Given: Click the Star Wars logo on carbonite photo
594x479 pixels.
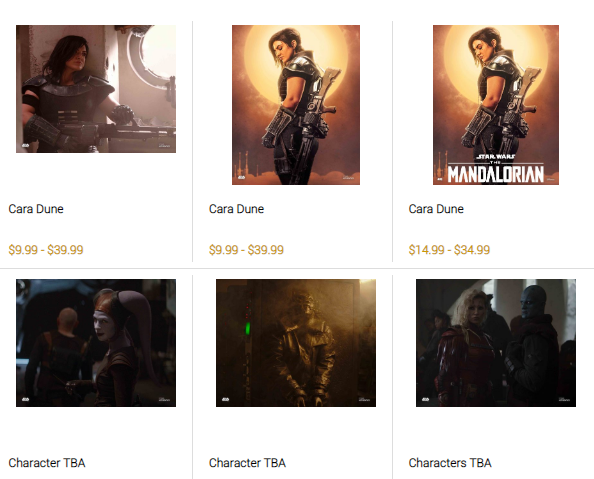Looking at the screenshot, I should point(225,399).
